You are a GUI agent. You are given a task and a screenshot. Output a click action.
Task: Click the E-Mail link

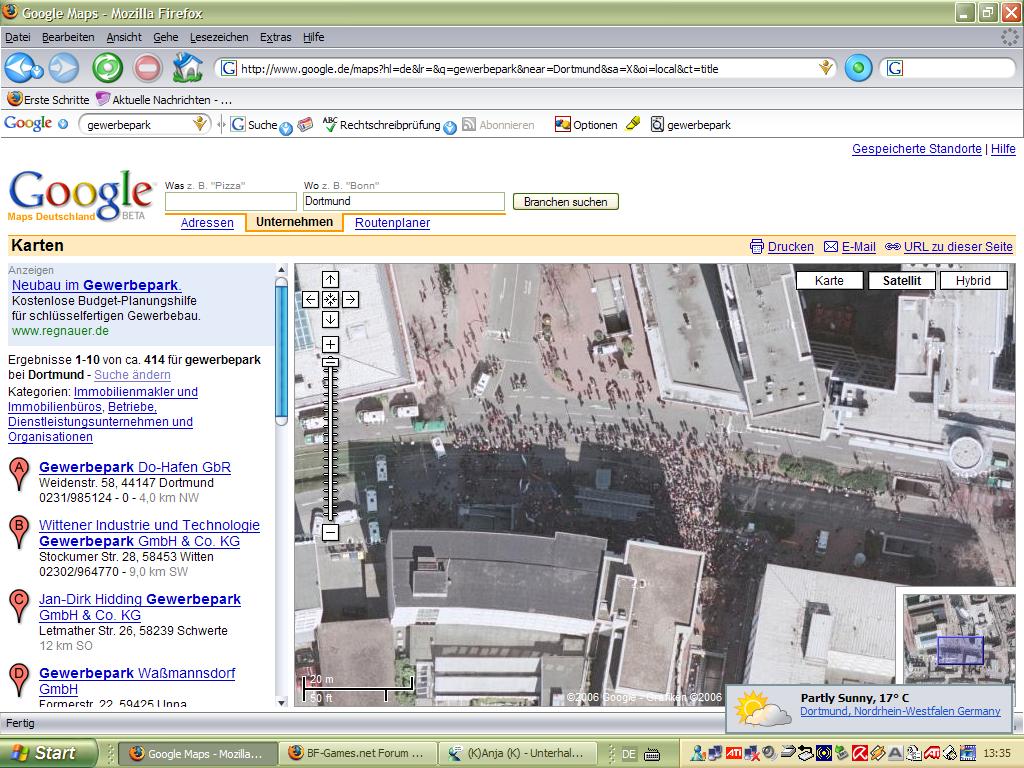click(858, 247)
